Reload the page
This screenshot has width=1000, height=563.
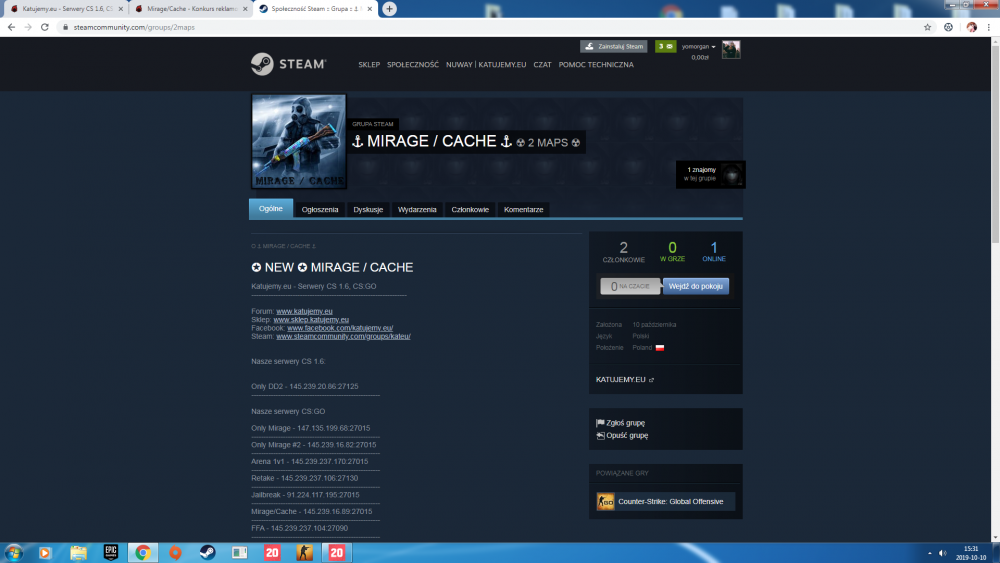[x=45, y=27]
